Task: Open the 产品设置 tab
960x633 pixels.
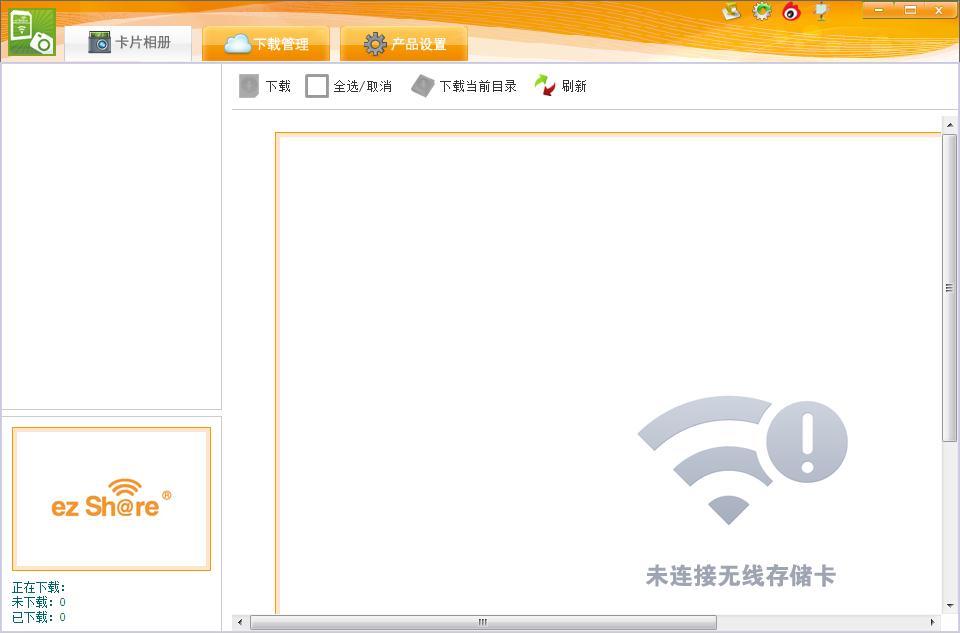Action: pyautogui.click(x=404, y=43)
